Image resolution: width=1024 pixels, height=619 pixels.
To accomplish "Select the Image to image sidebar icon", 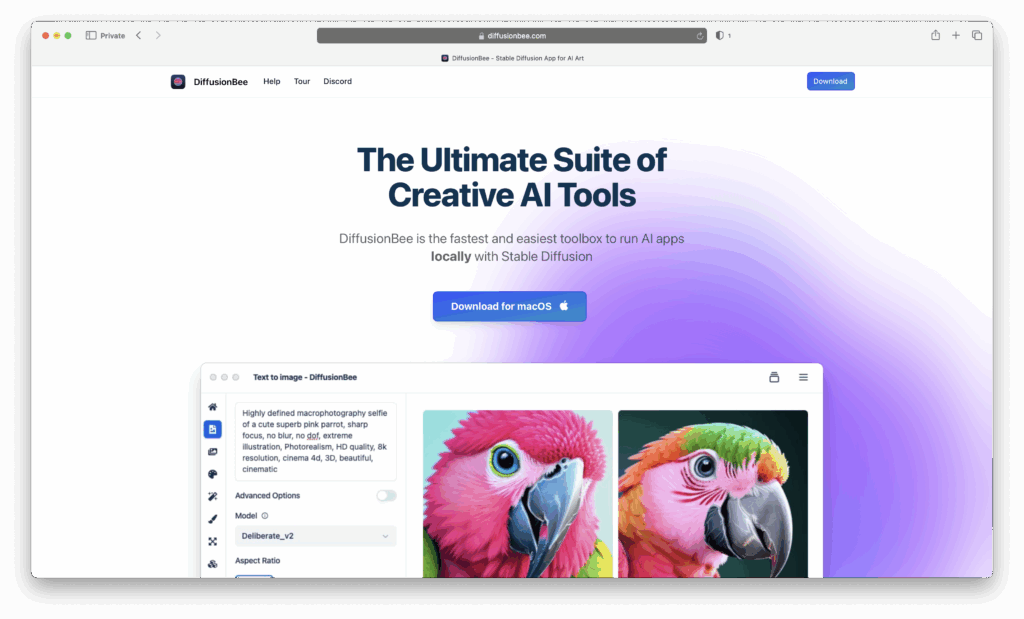I will coord(212,452).
